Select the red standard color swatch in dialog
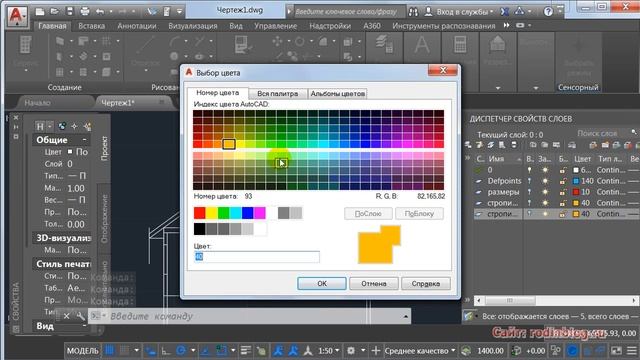 tap(200, 213)
